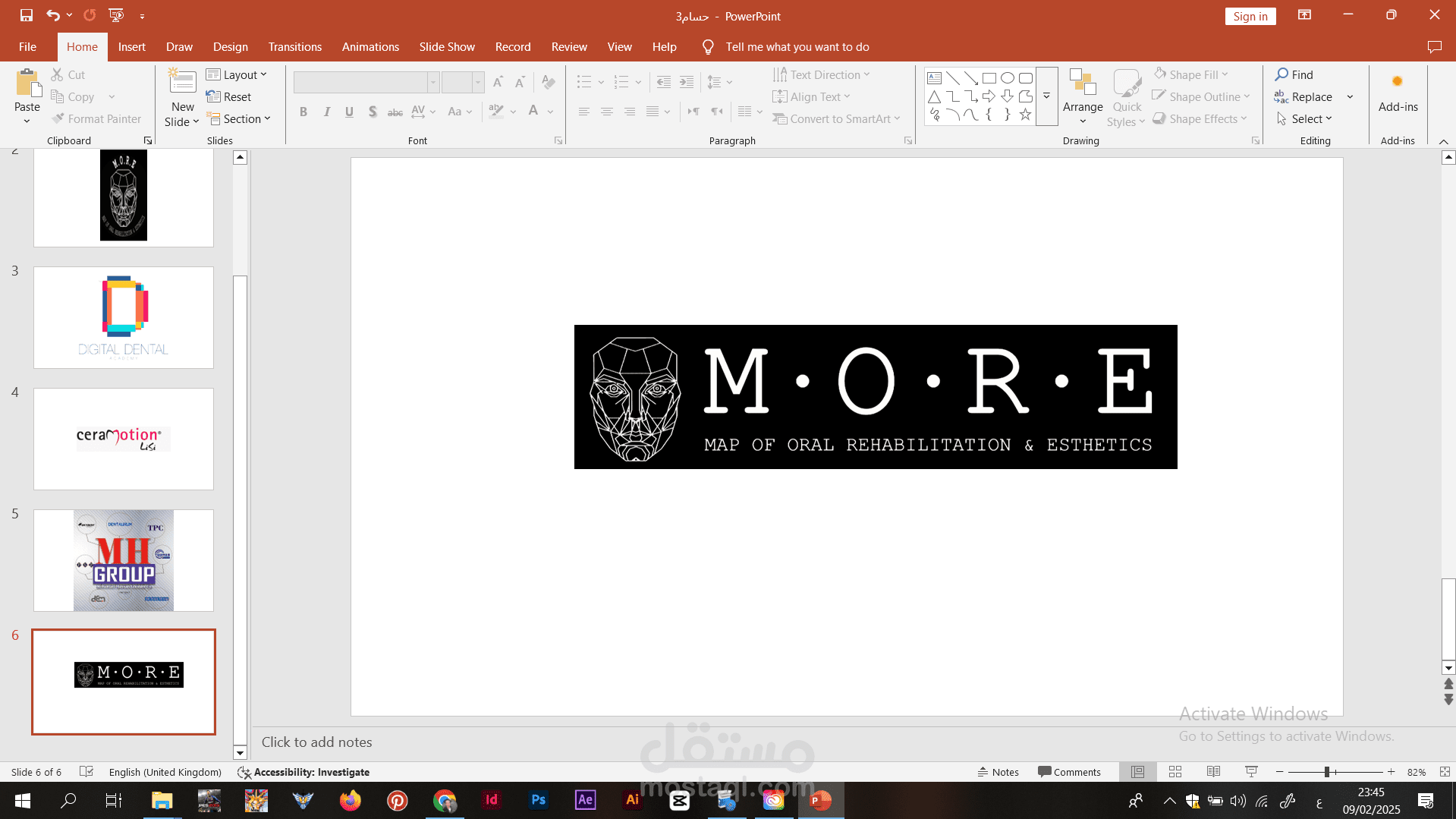This screenshot has height=819, width=1456.
Task: Fit slide to current window icon
Action: [1445, 772]
